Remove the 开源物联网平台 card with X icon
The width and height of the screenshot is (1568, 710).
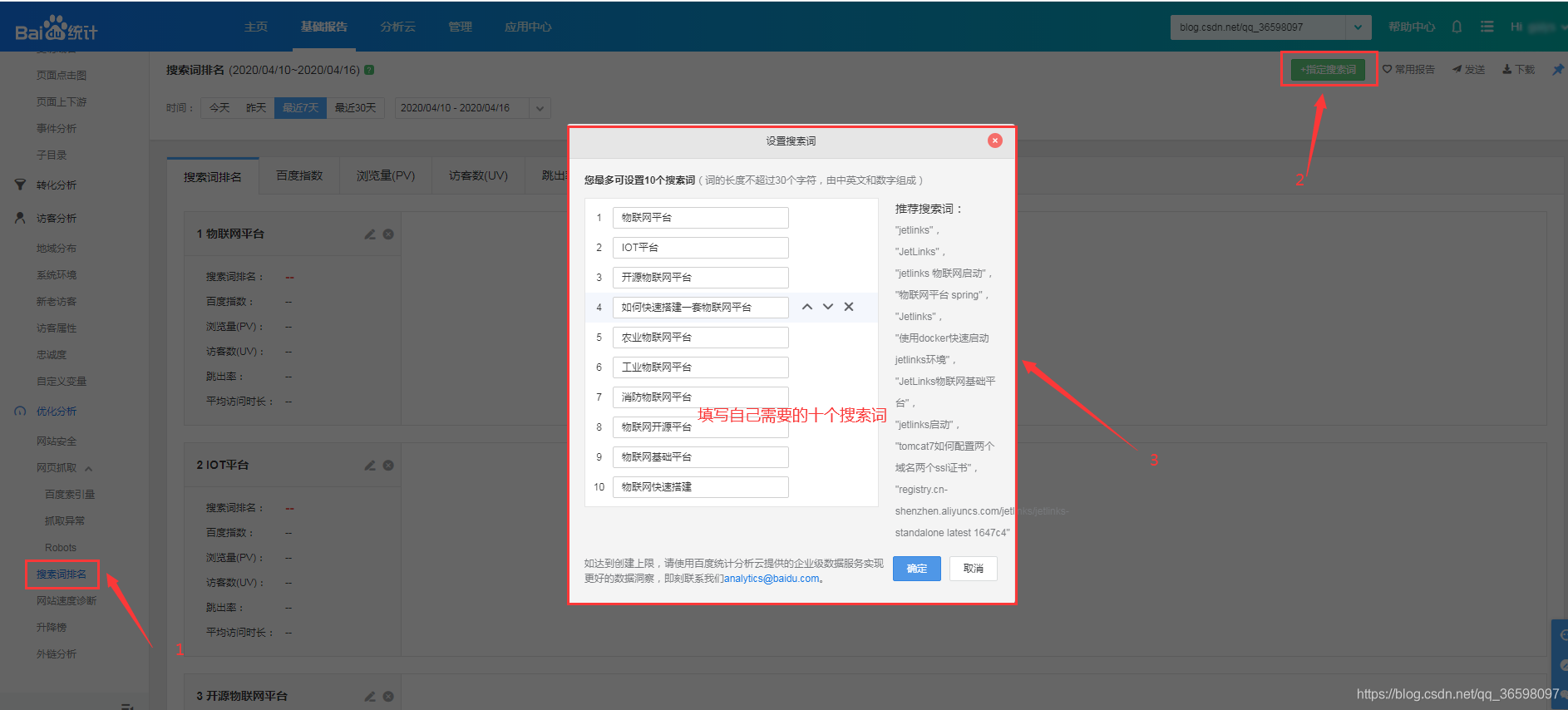pyautogui.click(x=388, y=697)
